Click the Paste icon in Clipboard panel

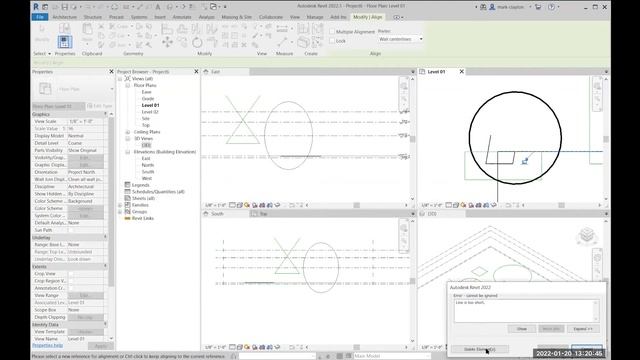coord(87,29)
